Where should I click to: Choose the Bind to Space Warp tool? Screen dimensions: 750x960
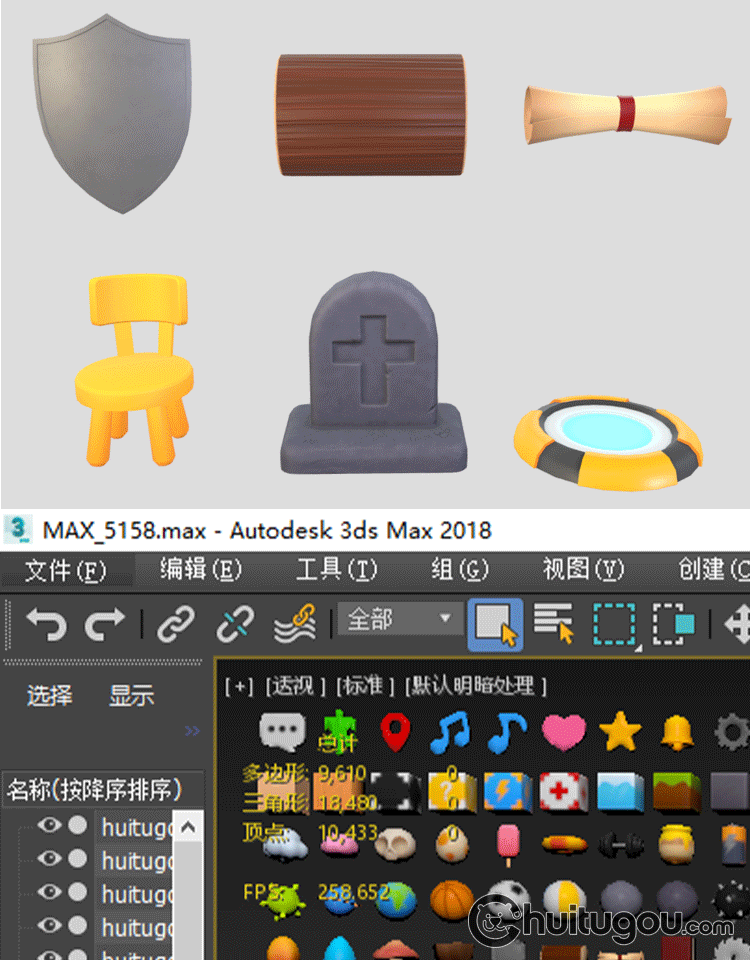pyautogui.click(x=295, y=624)
